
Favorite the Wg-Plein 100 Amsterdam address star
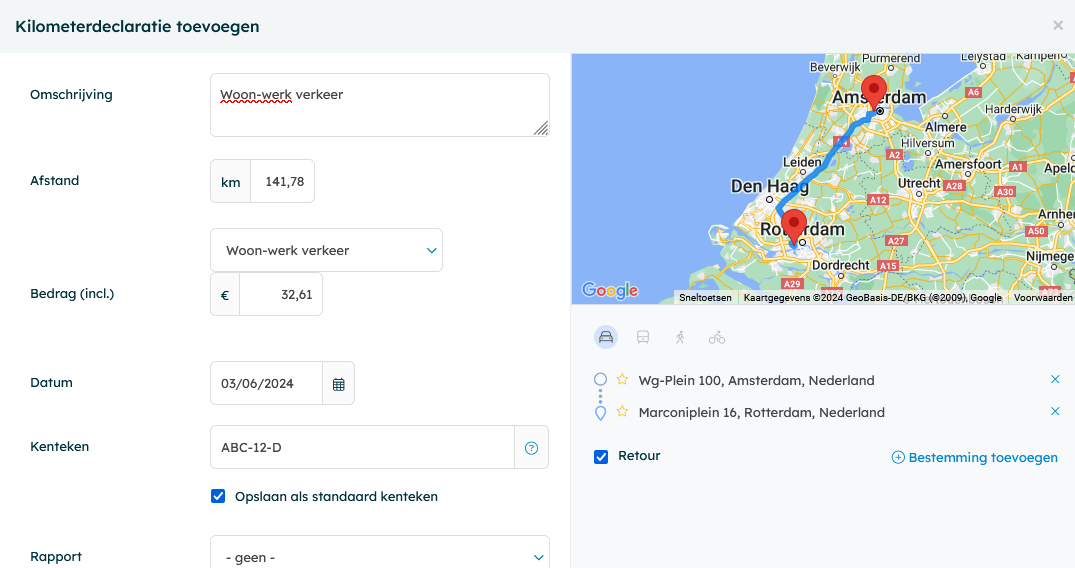(622, 380)
